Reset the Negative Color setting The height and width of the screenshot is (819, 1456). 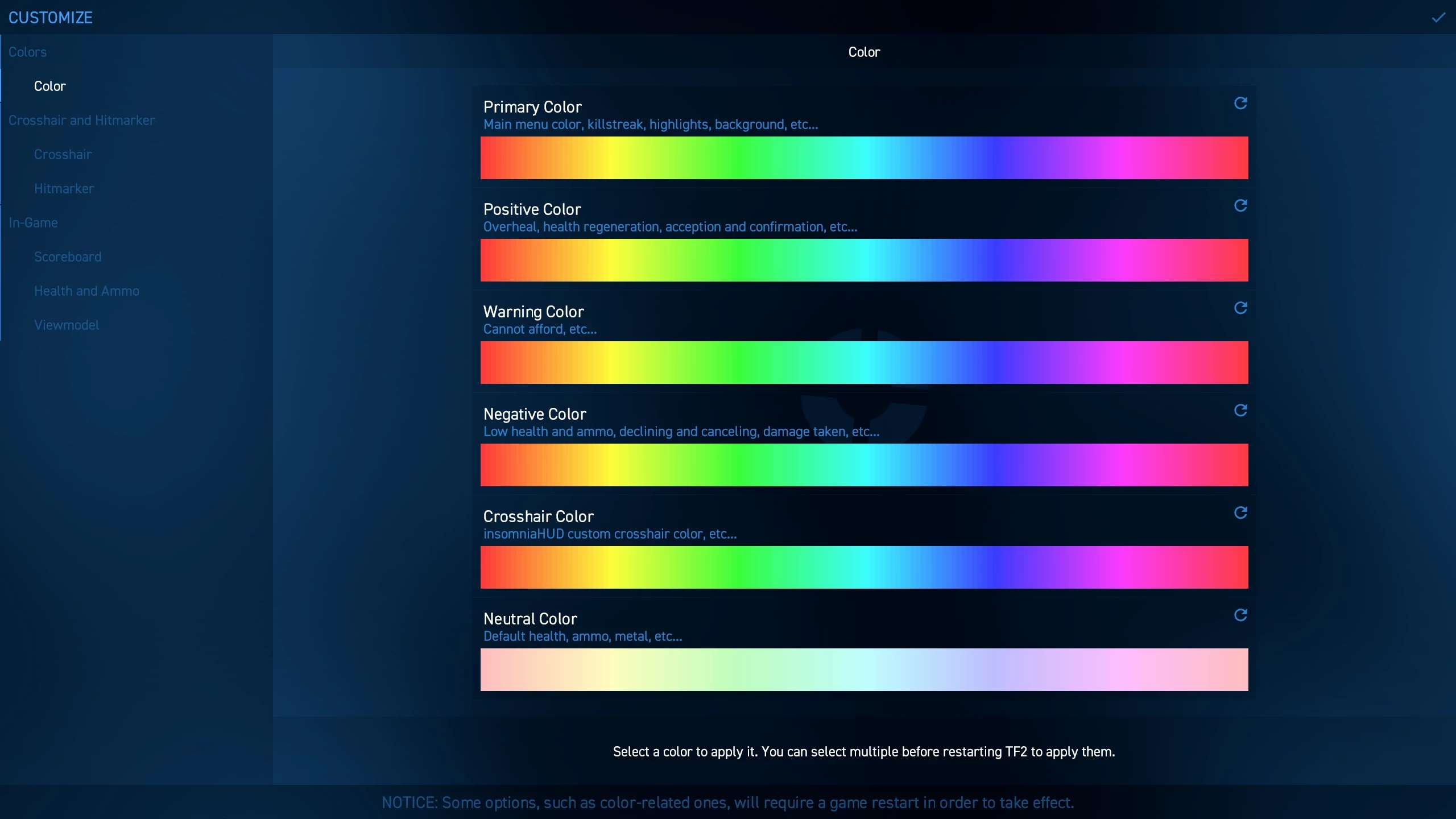point(1240,411)
